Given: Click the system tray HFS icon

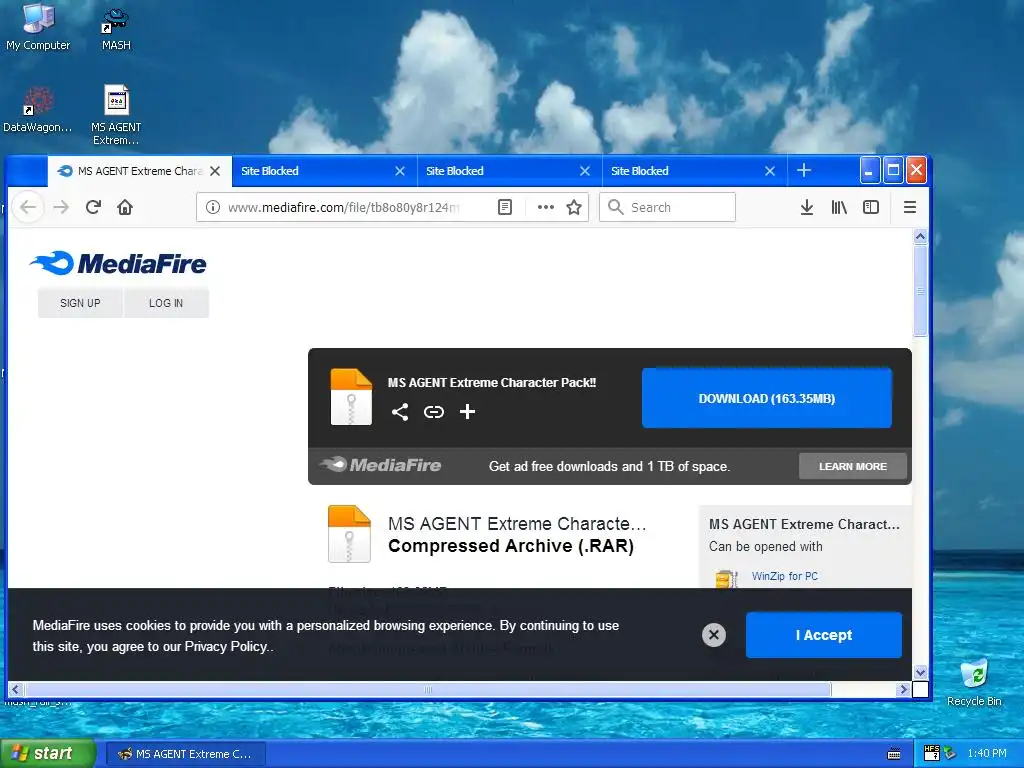Looking at the screenshot, I should point(932,753).
